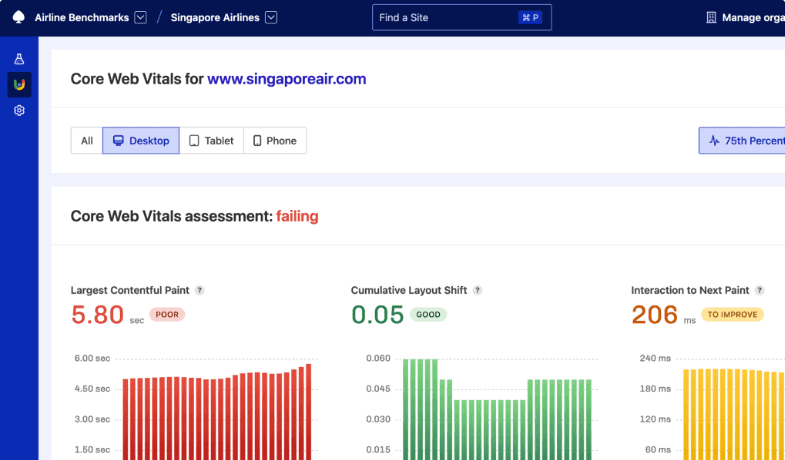This screenshot has height=460, width=785.
Task: Click the TO IMPROVE badge beside 206 ms
Action: tap(732, 314)
